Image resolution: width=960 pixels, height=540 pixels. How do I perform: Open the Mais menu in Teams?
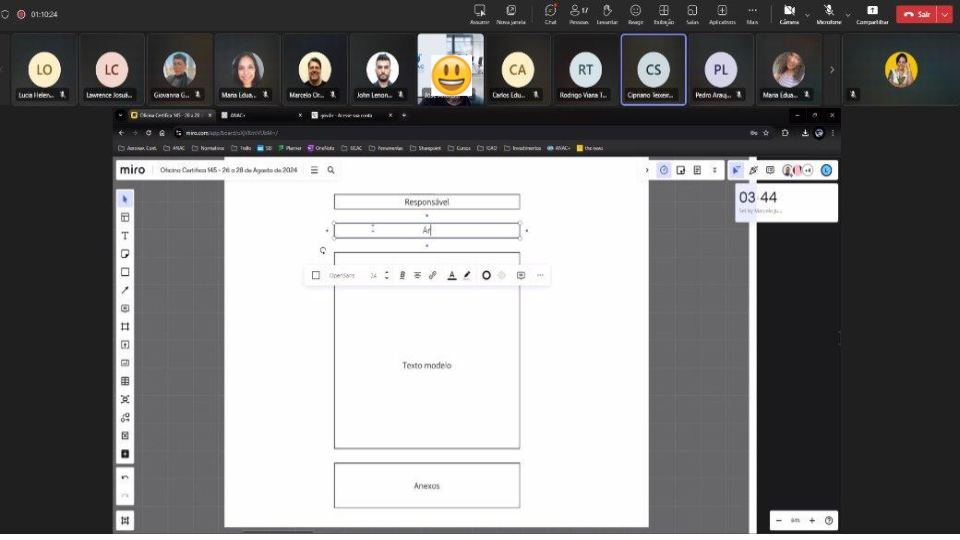pos(752,13)
